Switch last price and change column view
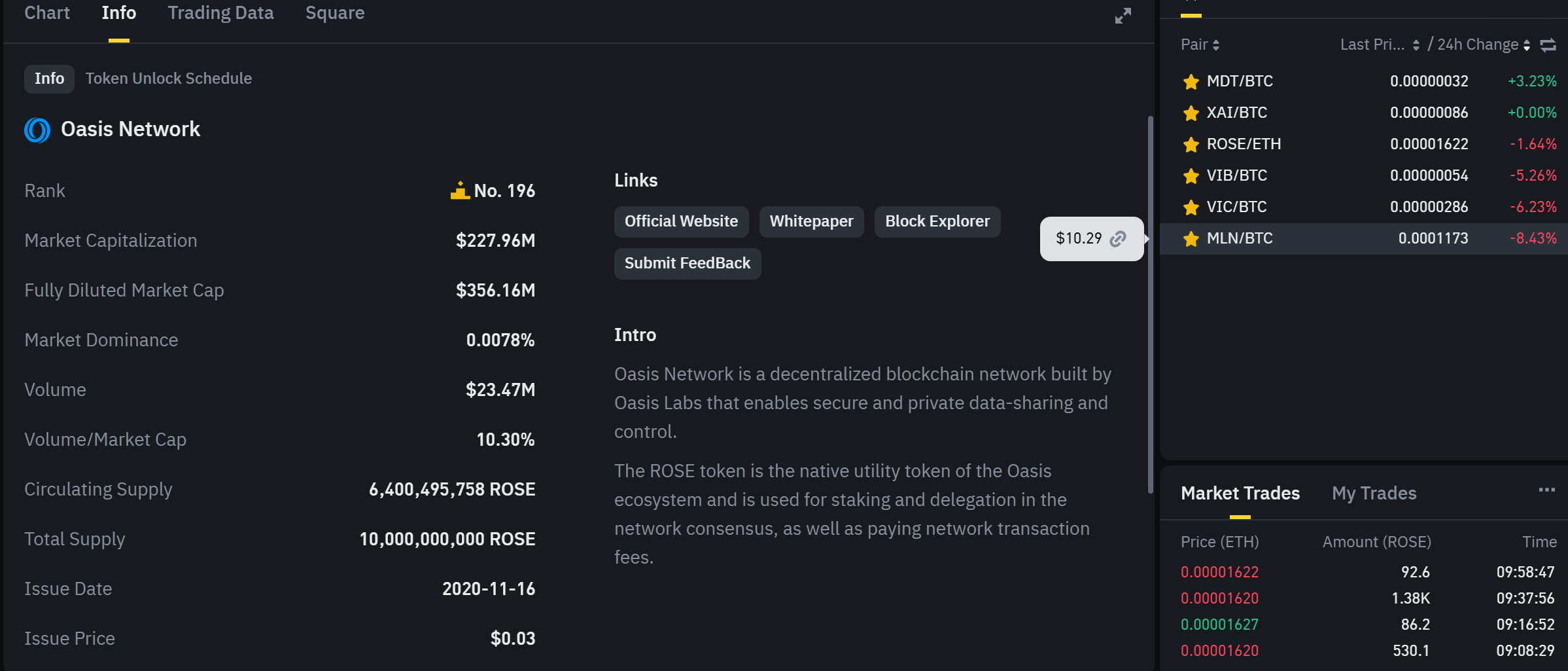This screenshot has height=671, width=1568. 1548,45
